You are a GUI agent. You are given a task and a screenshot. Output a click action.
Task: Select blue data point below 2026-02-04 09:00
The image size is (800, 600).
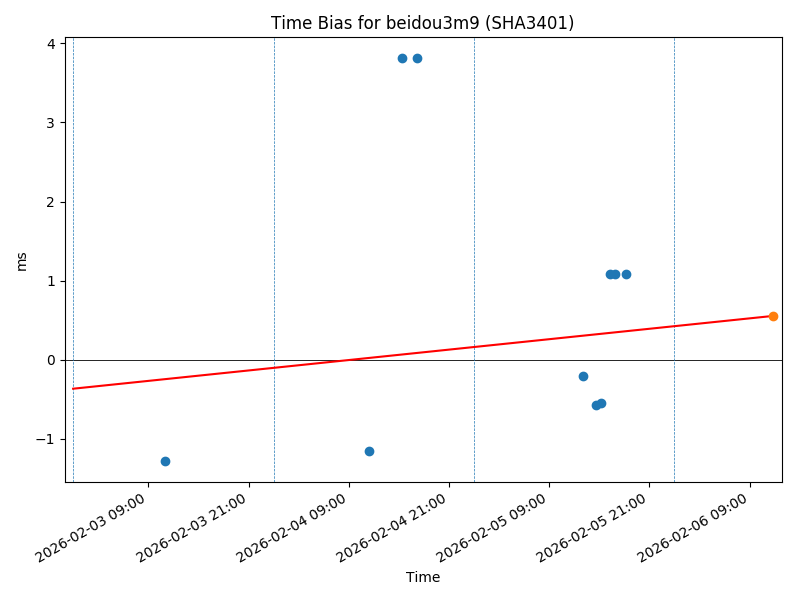369,451
